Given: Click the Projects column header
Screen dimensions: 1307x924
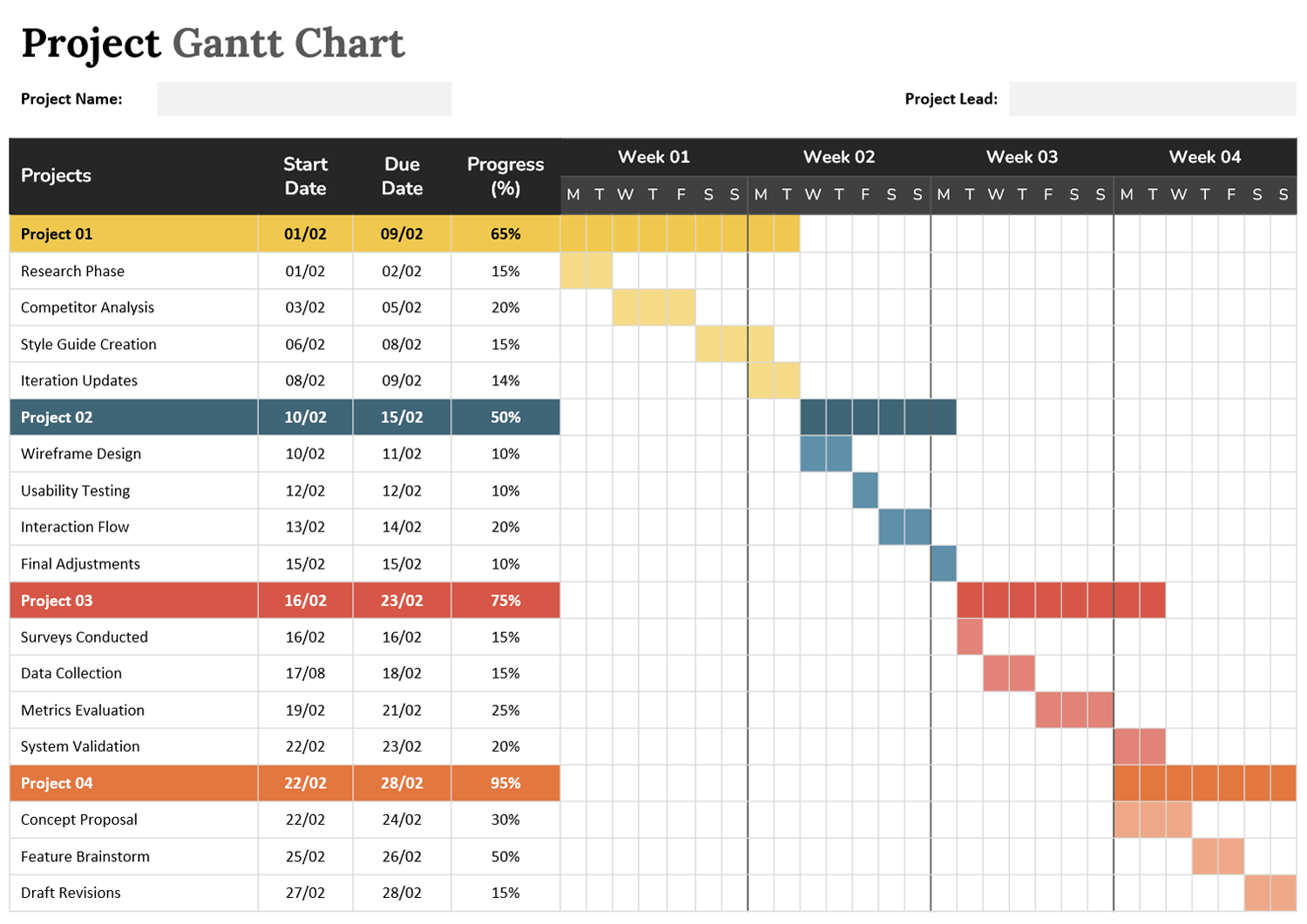Looking at the screenshot, I should pos(55,175).
